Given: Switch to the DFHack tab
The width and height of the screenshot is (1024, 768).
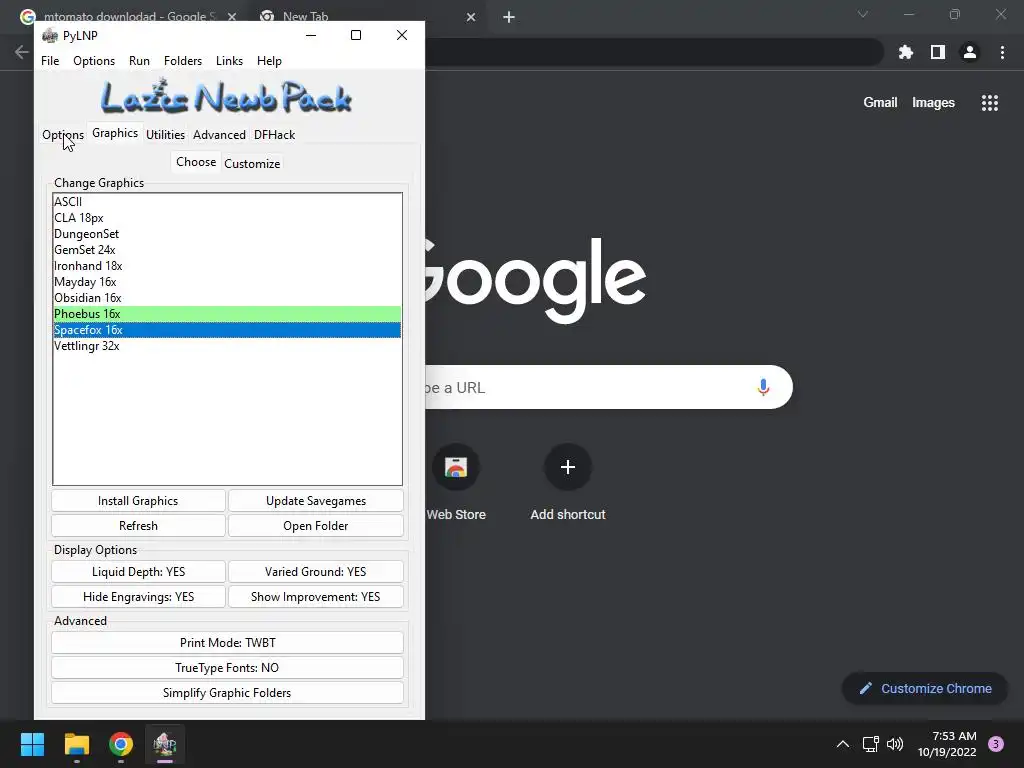Looking at the screenshot, I should (274, 135).
